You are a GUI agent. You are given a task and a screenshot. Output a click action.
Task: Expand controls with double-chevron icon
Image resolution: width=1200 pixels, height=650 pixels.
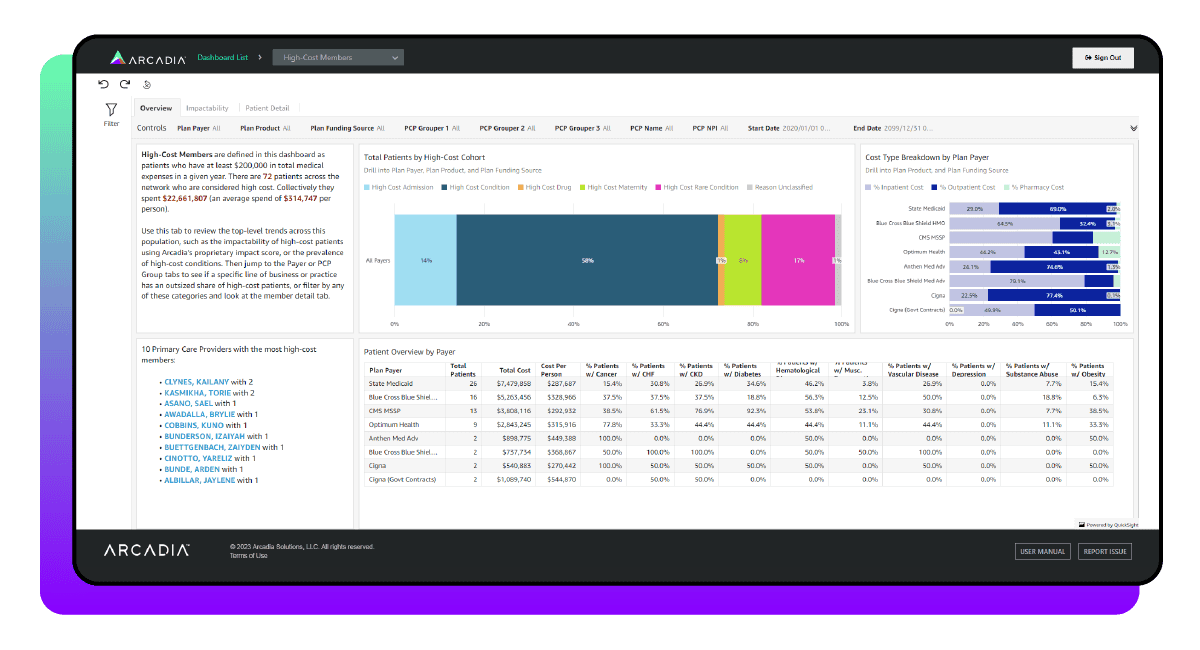pos(1133,128)
